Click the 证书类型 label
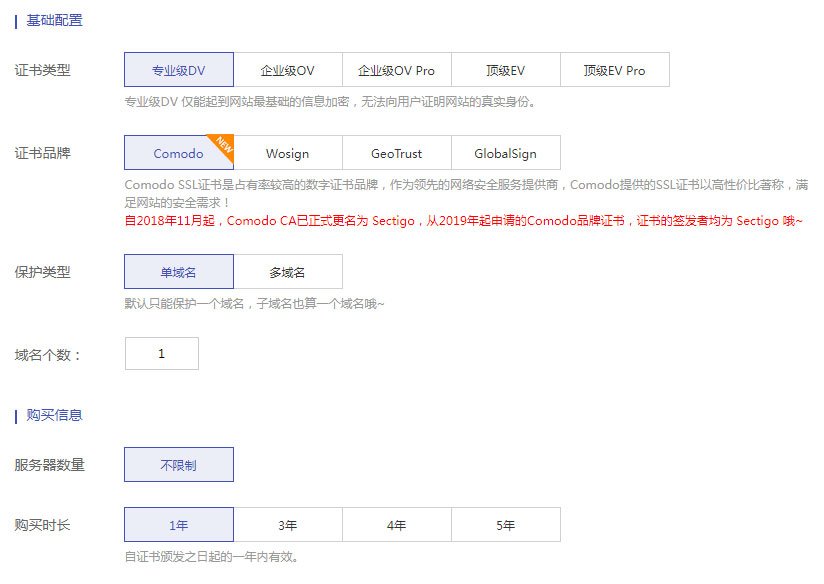Viewport: 824px width, 584px height. coord(43,70)
